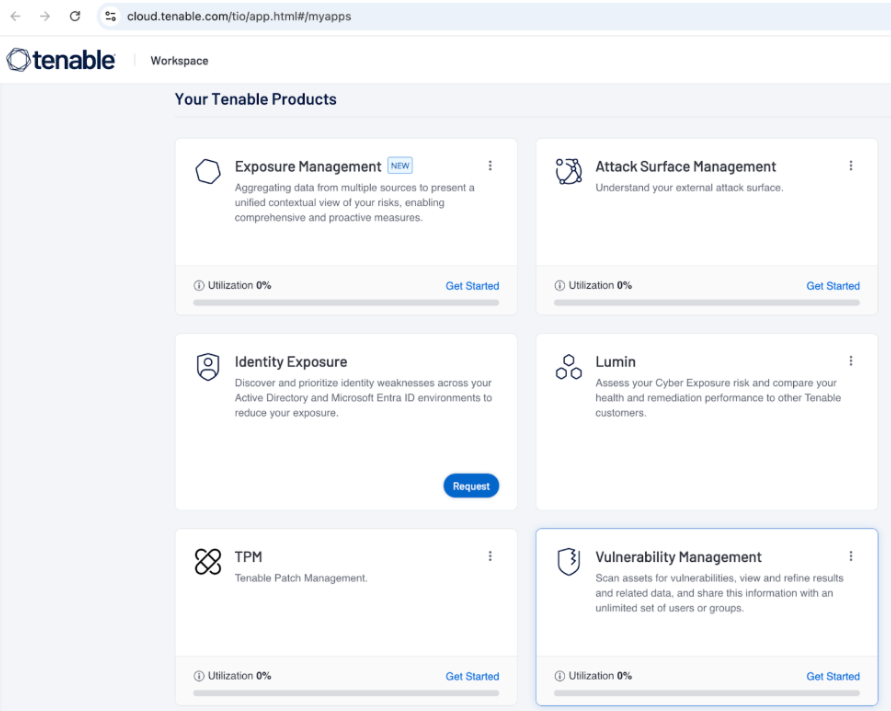Click the browser address bar URL
891x711 pixels.
(238, 16)
